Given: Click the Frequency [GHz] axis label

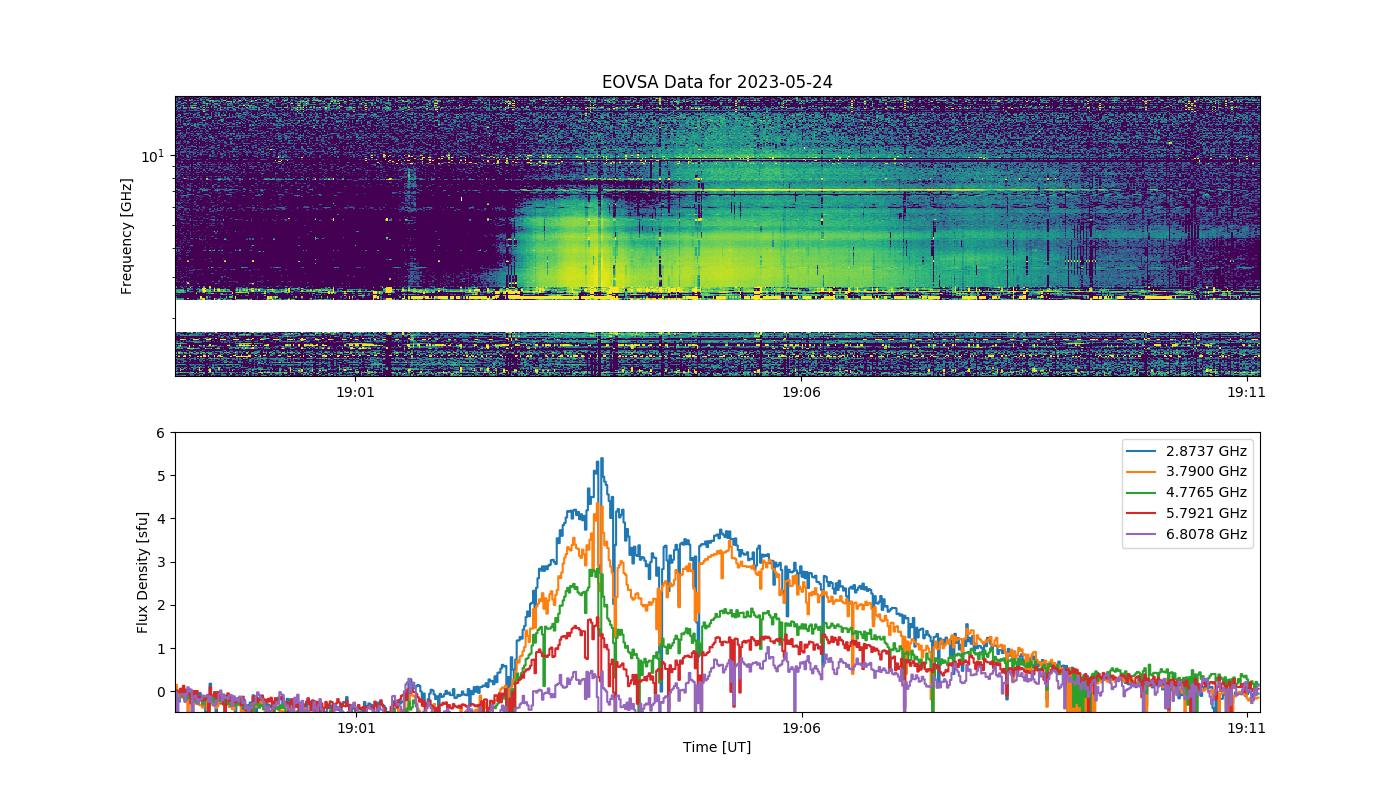Looking at the screenshot, I should tap(127, 236).
